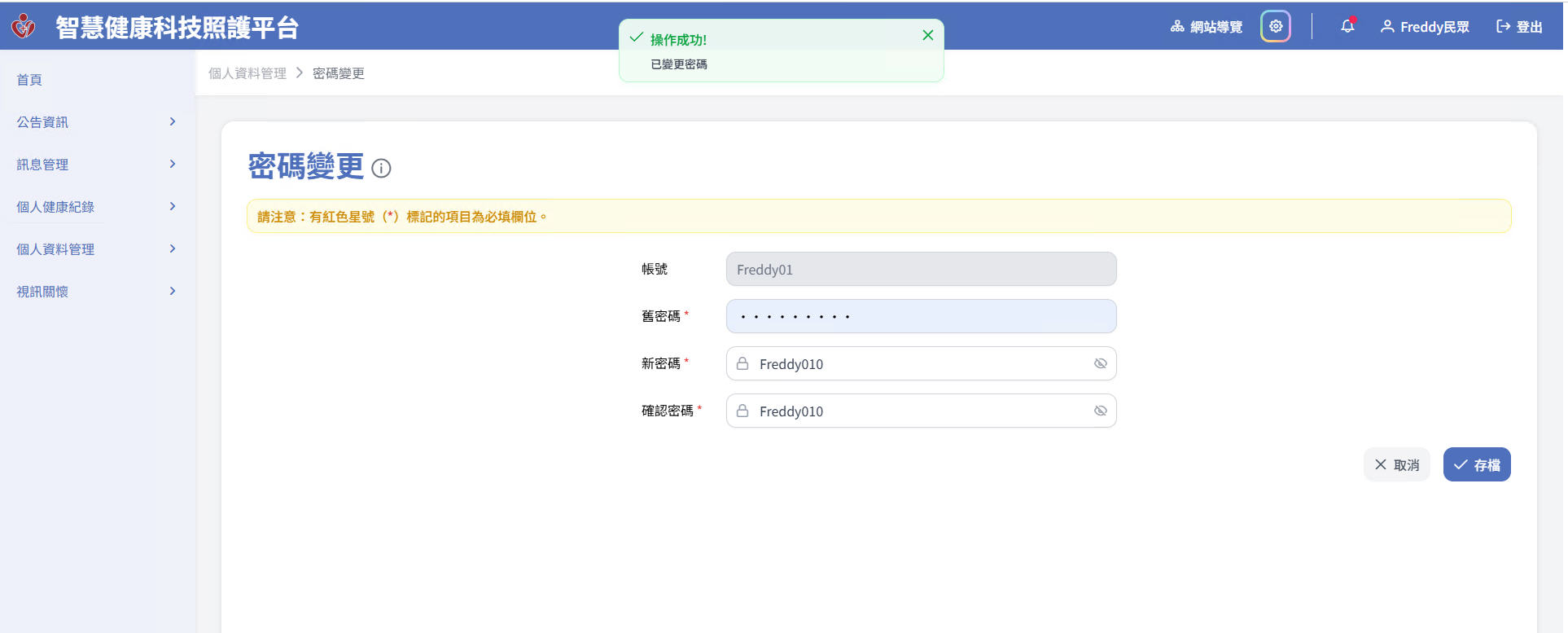Click the info icon beside 密碼變更
Viewport: 1568px width, 633px height.
tap(381, 169)
